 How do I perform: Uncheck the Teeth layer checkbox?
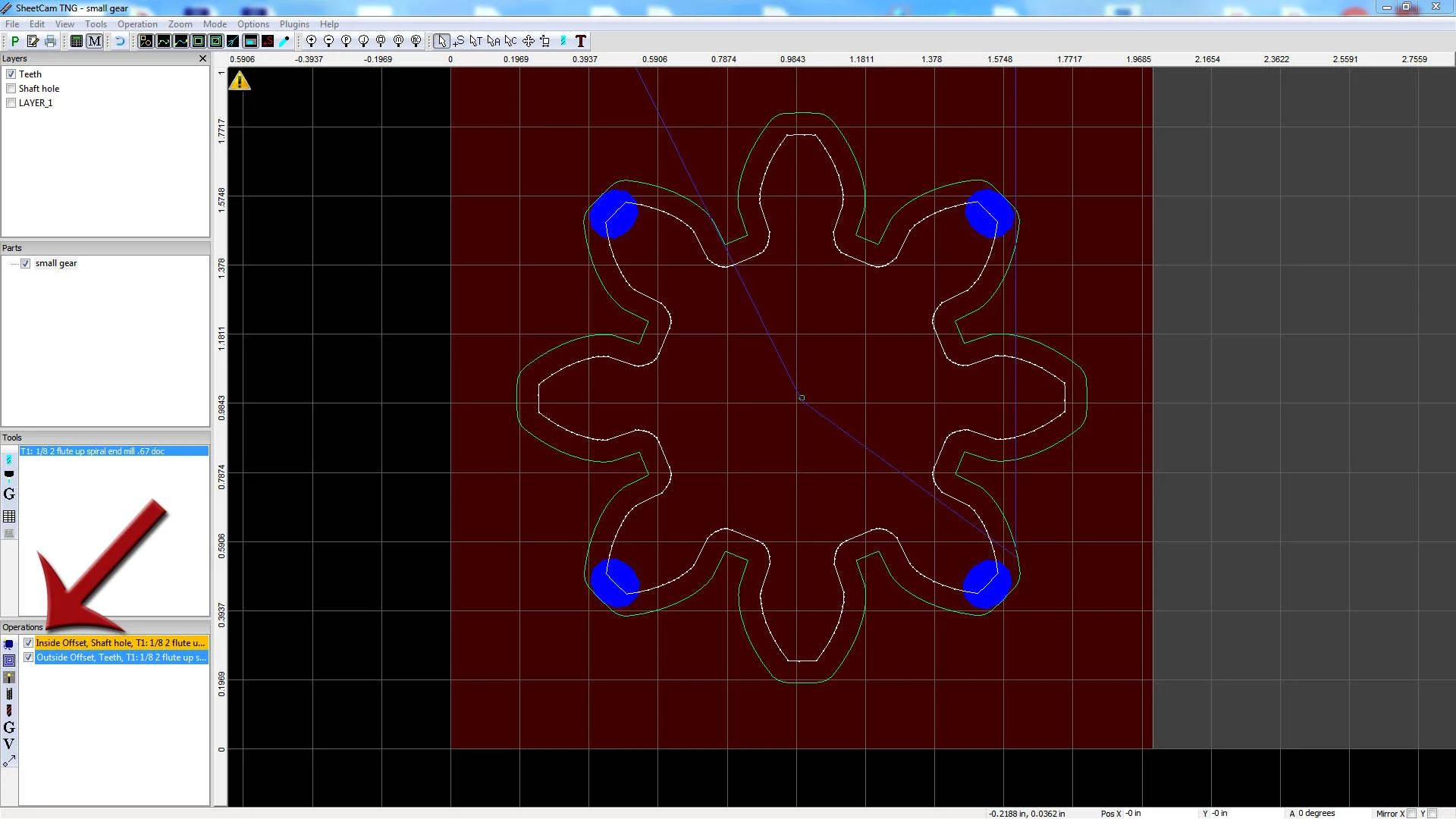[x=11, y=74]
